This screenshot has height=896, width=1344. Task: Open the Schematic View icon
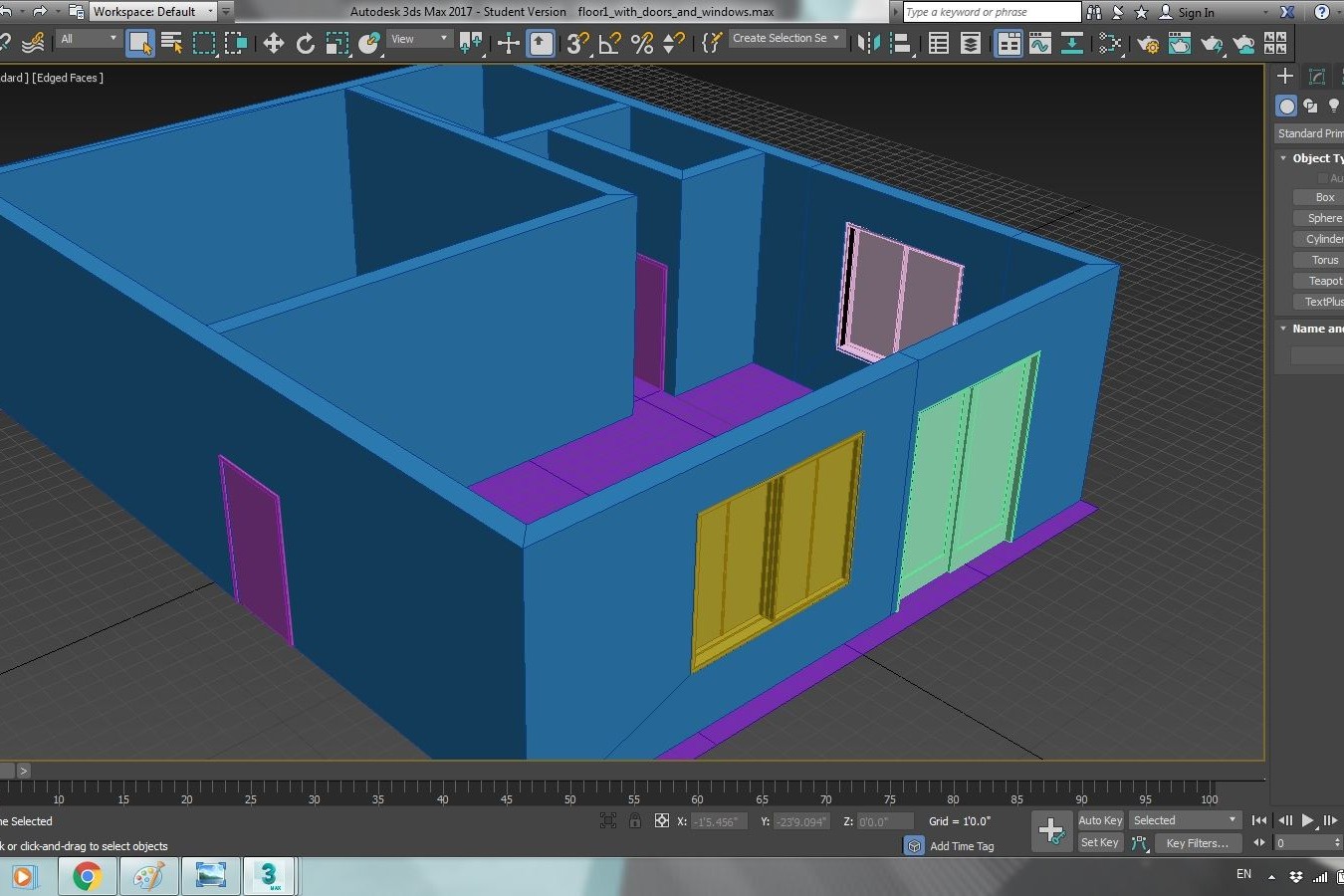[x=1071, y=43]
